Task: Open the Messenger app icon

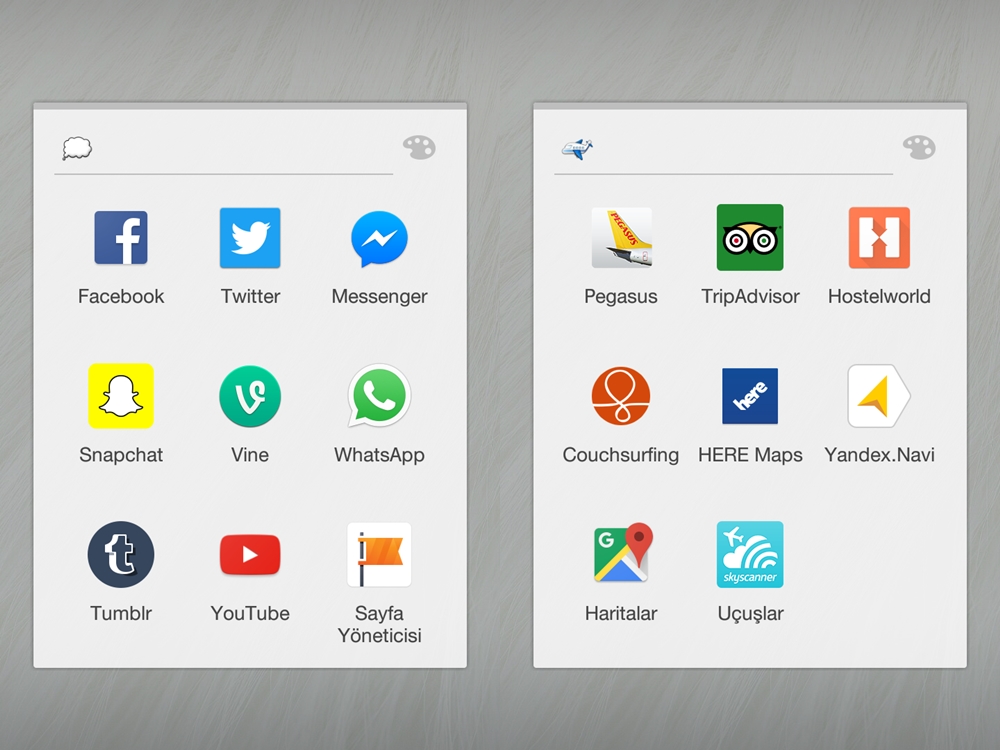Action: 379,239
